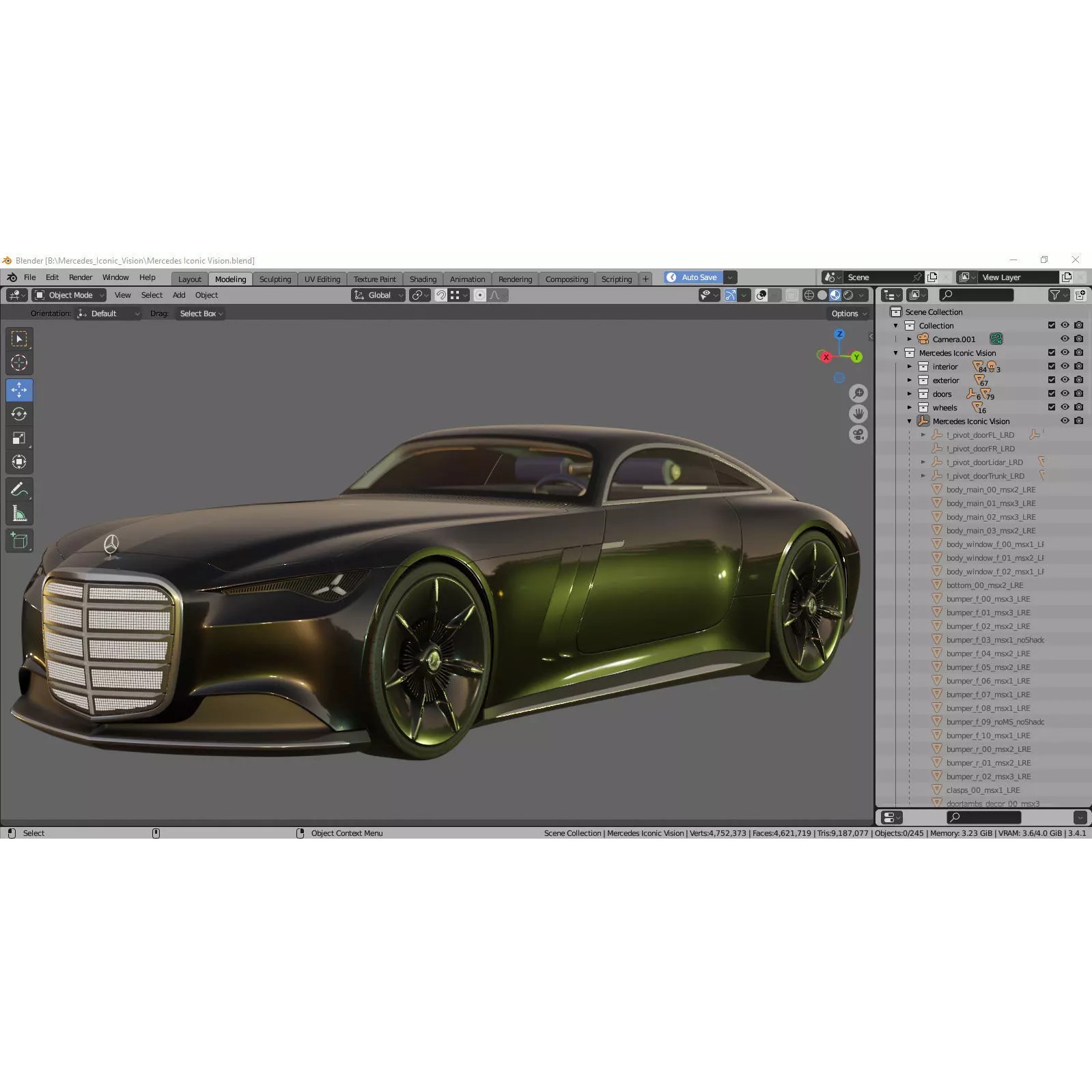Click the new view layer icon
1092x1092 pixels.
pyautogui.click(x=1067, y=277)
